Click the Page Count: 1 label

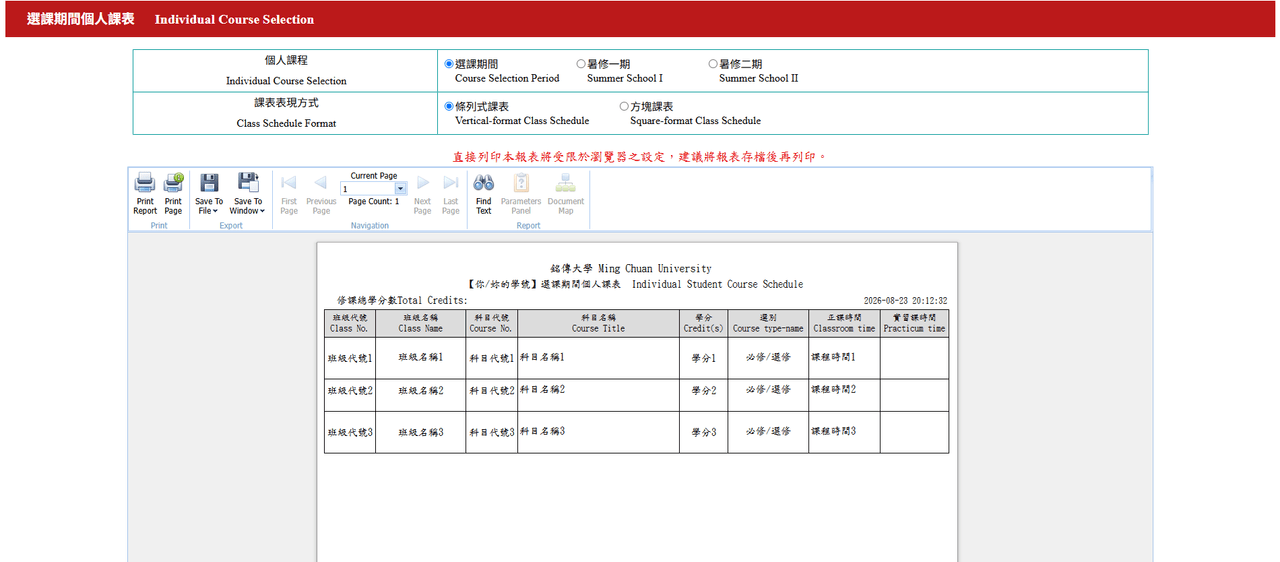374,202
